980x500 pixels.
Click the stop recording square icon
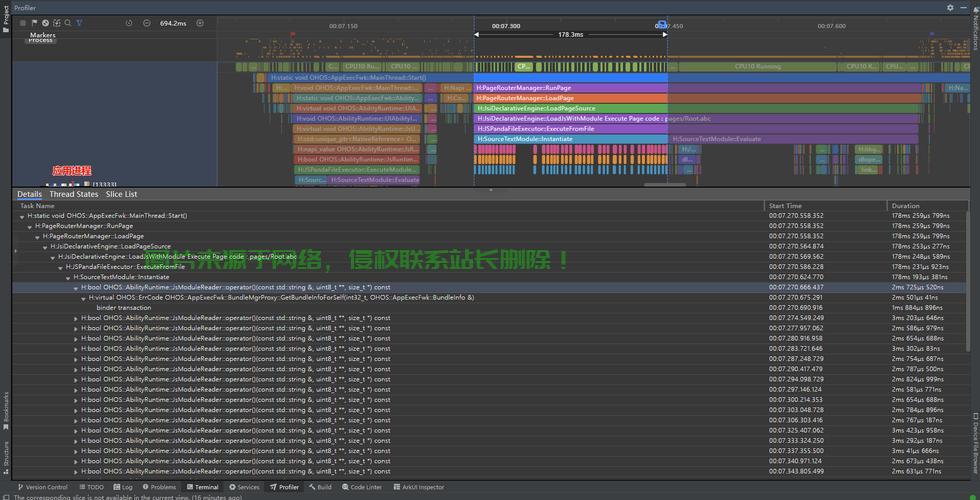point(23,23)
